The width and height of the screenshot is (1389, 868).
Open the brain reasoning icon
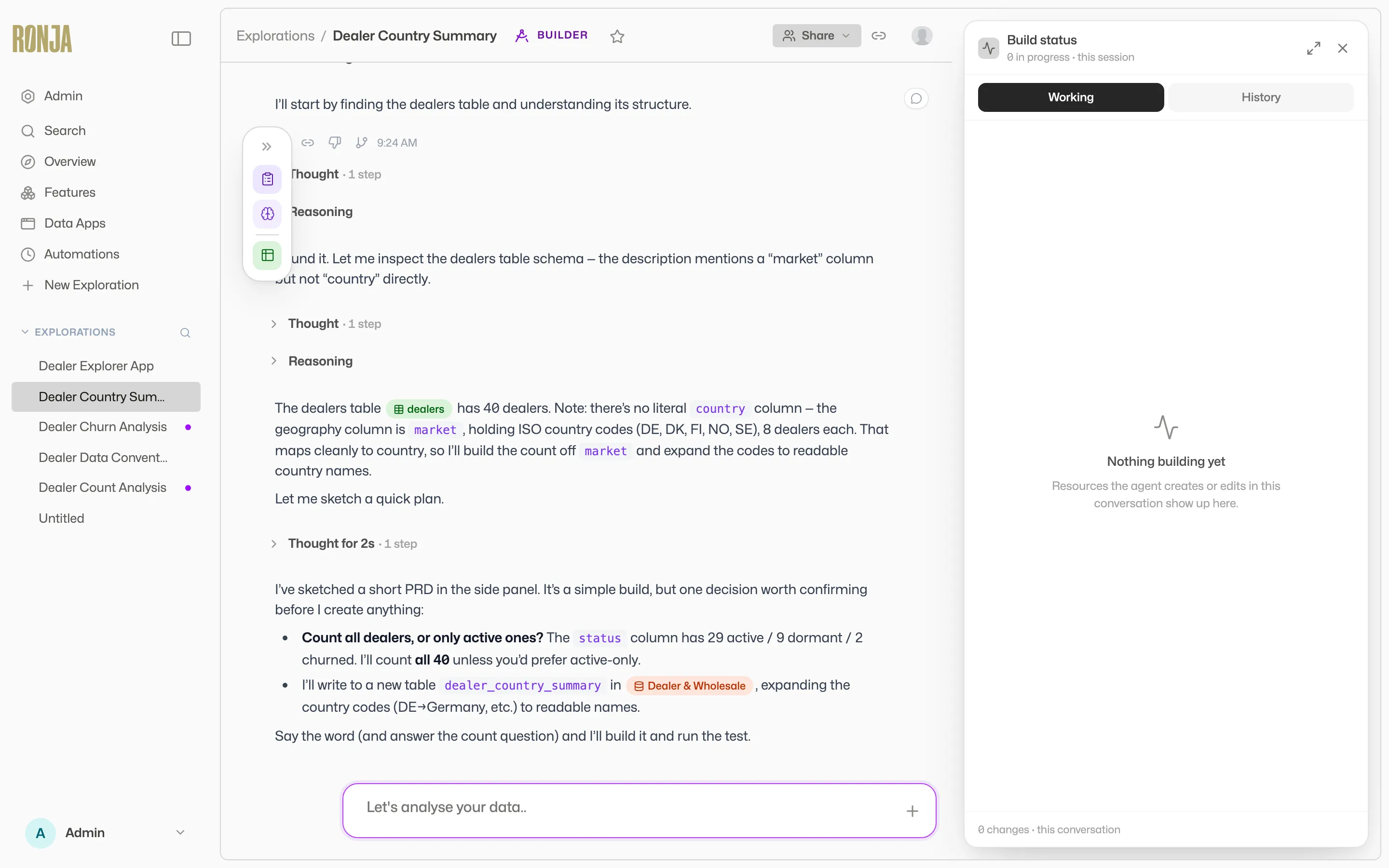[x=268, y=214]
